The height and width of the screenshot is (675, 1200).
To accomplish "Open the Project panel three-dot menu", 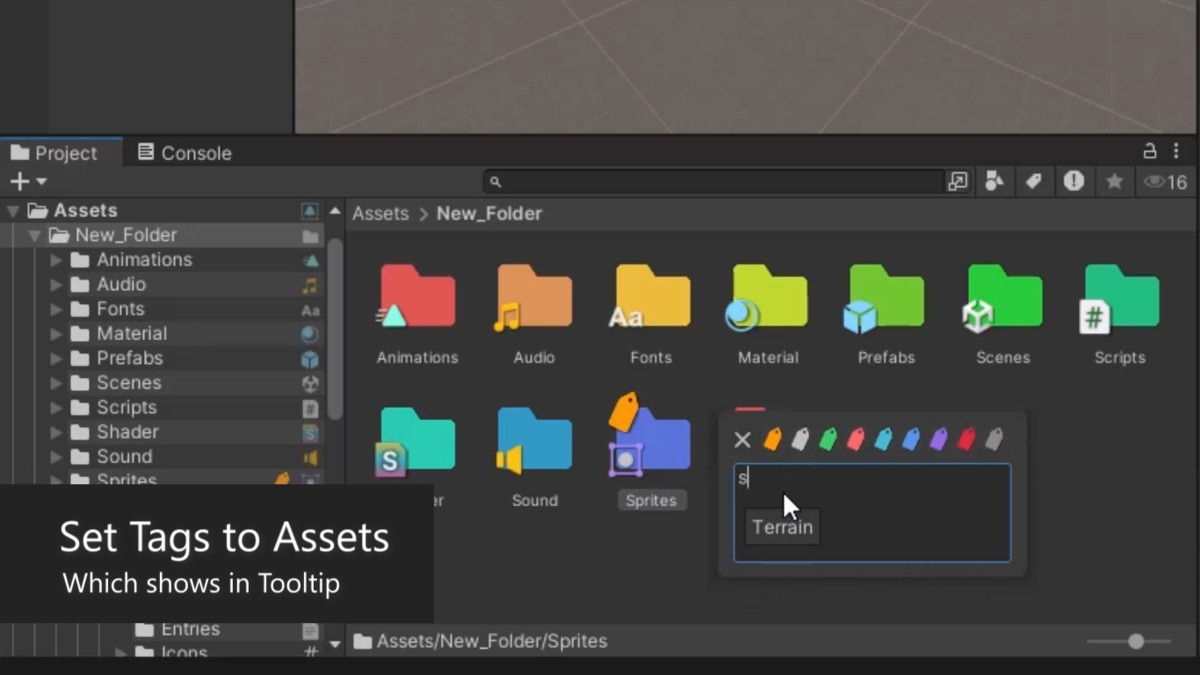I will click(1176, 151).
